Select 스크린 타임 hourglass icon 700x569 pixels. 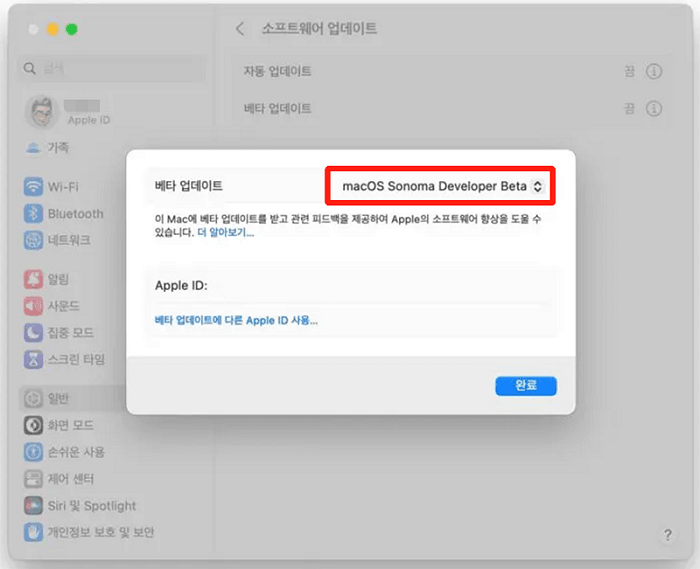click(33, 359)
